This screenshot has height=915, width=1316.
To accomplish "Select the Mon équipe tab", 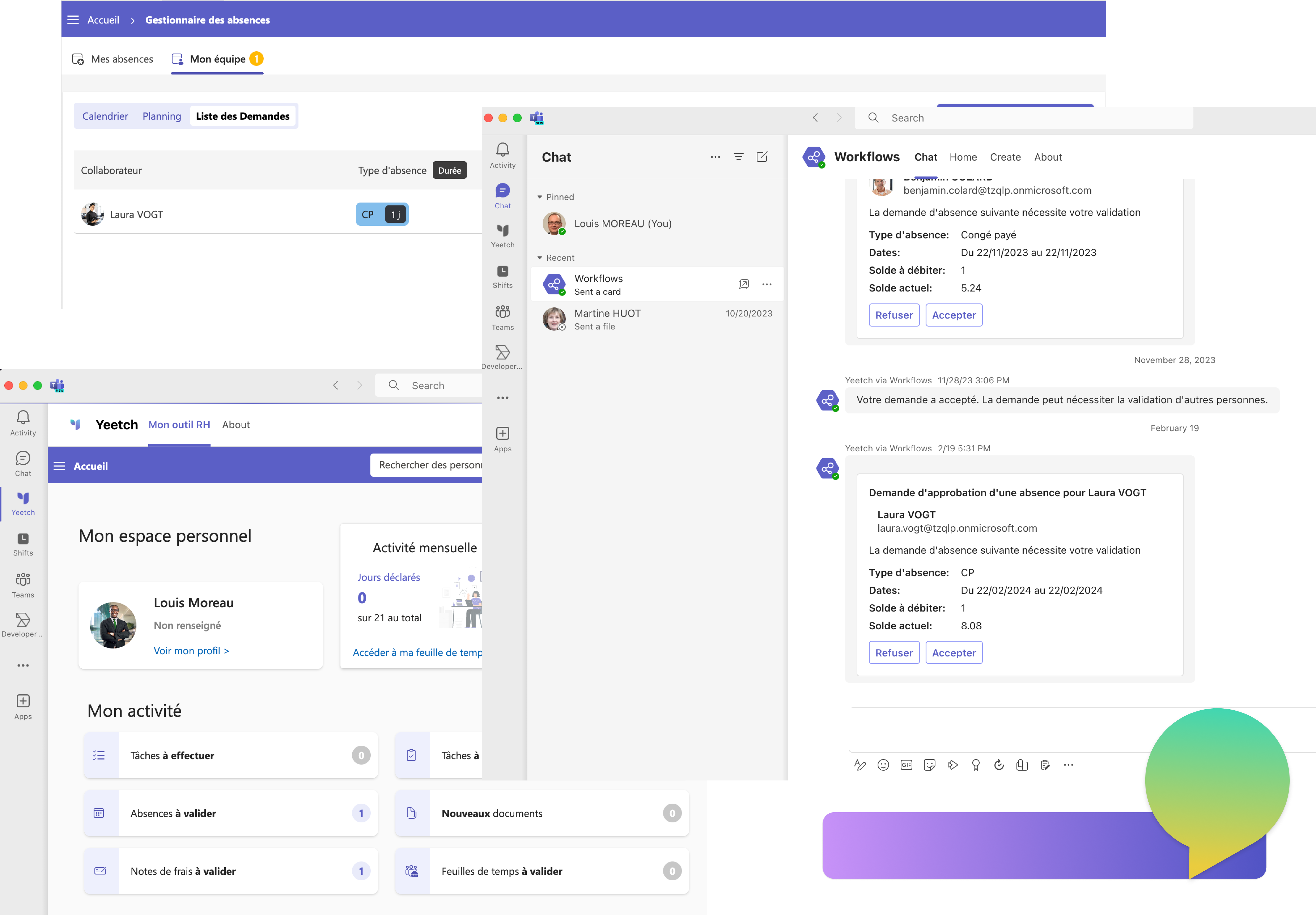I will (217, 59).
